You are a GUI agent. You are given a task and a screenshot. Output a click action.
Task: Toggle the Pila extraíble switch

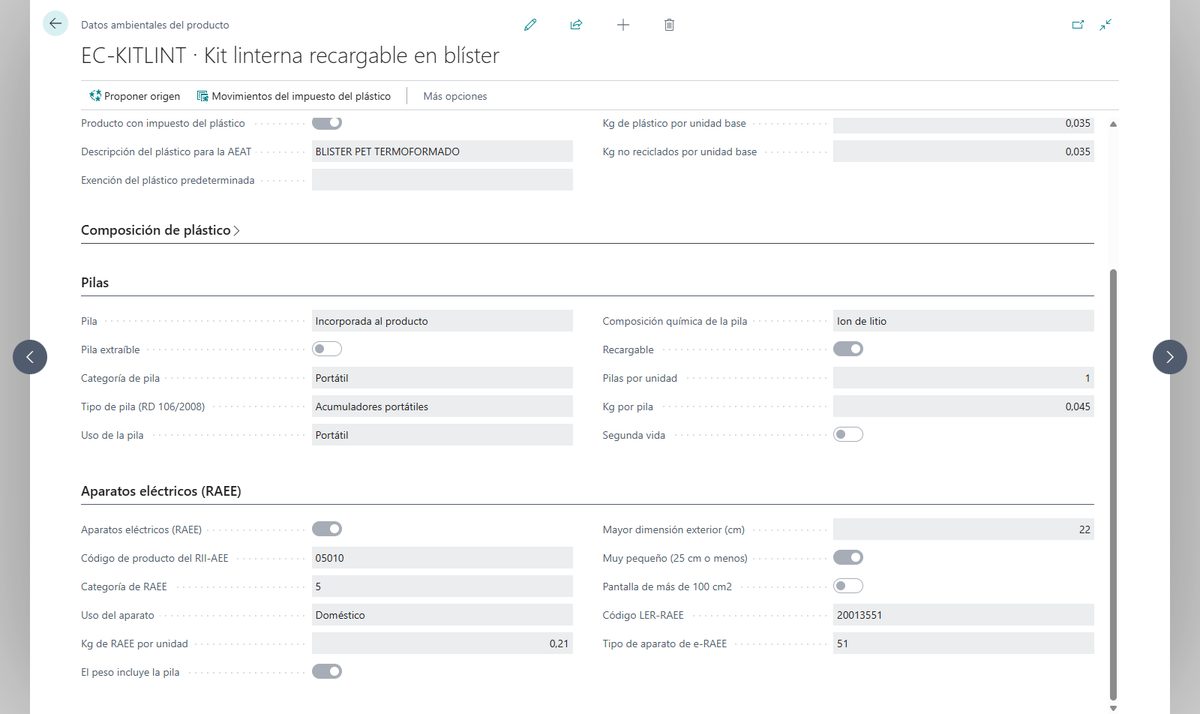[327, 349]
